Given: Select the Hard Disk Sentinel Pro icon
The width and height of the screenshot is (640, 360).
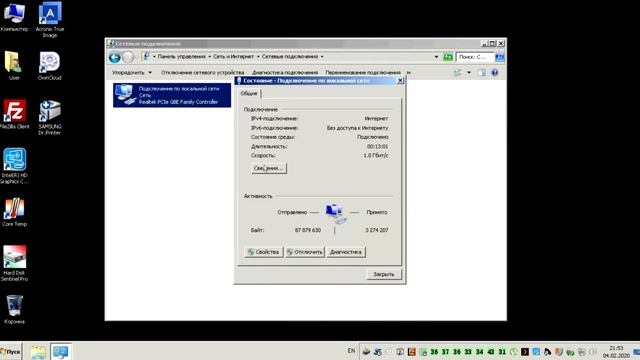Looking at the screenshot, I should [15, 263].
